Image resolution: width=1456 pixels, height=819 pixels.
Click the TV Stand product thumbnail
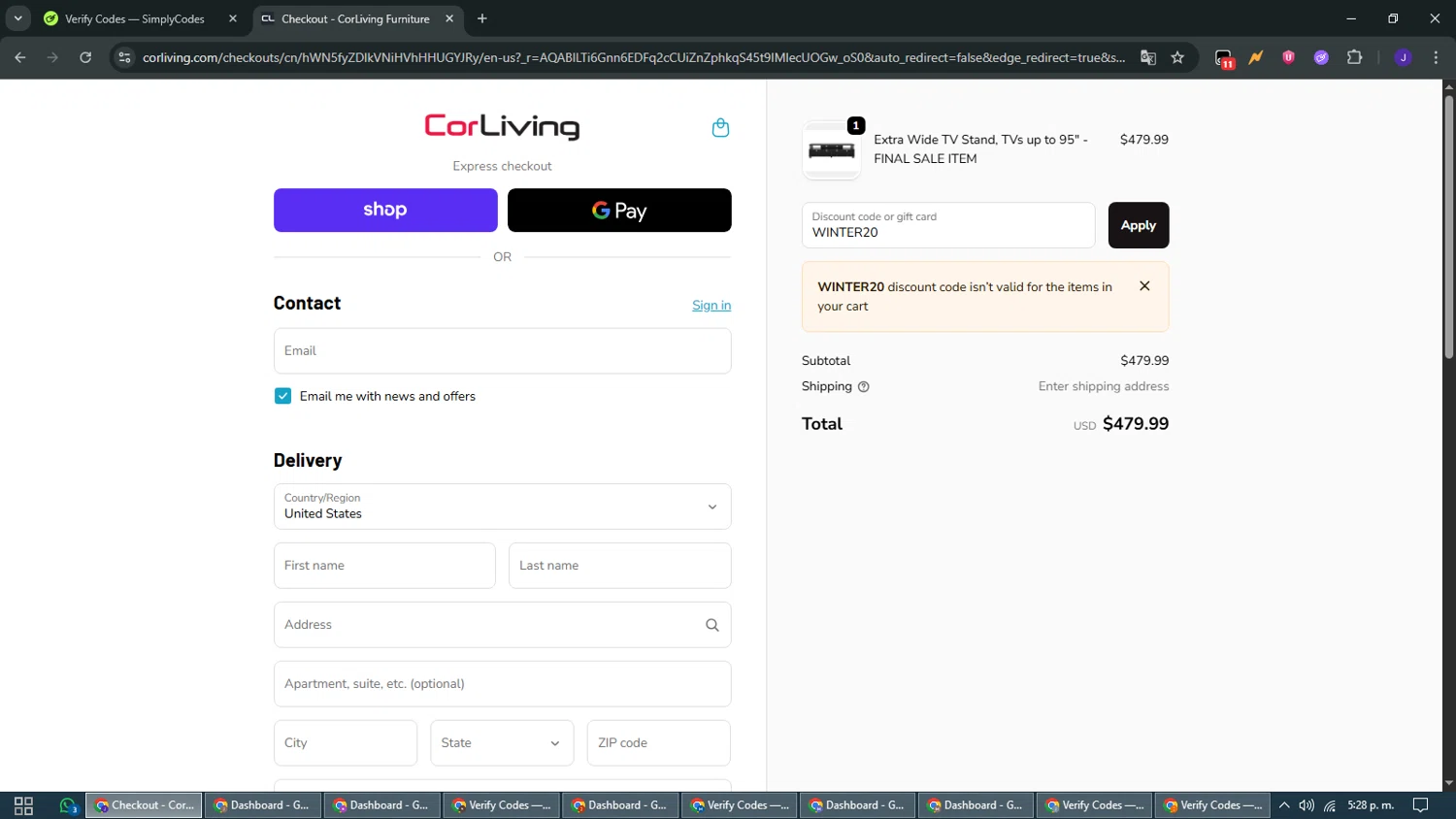(832, 150)
